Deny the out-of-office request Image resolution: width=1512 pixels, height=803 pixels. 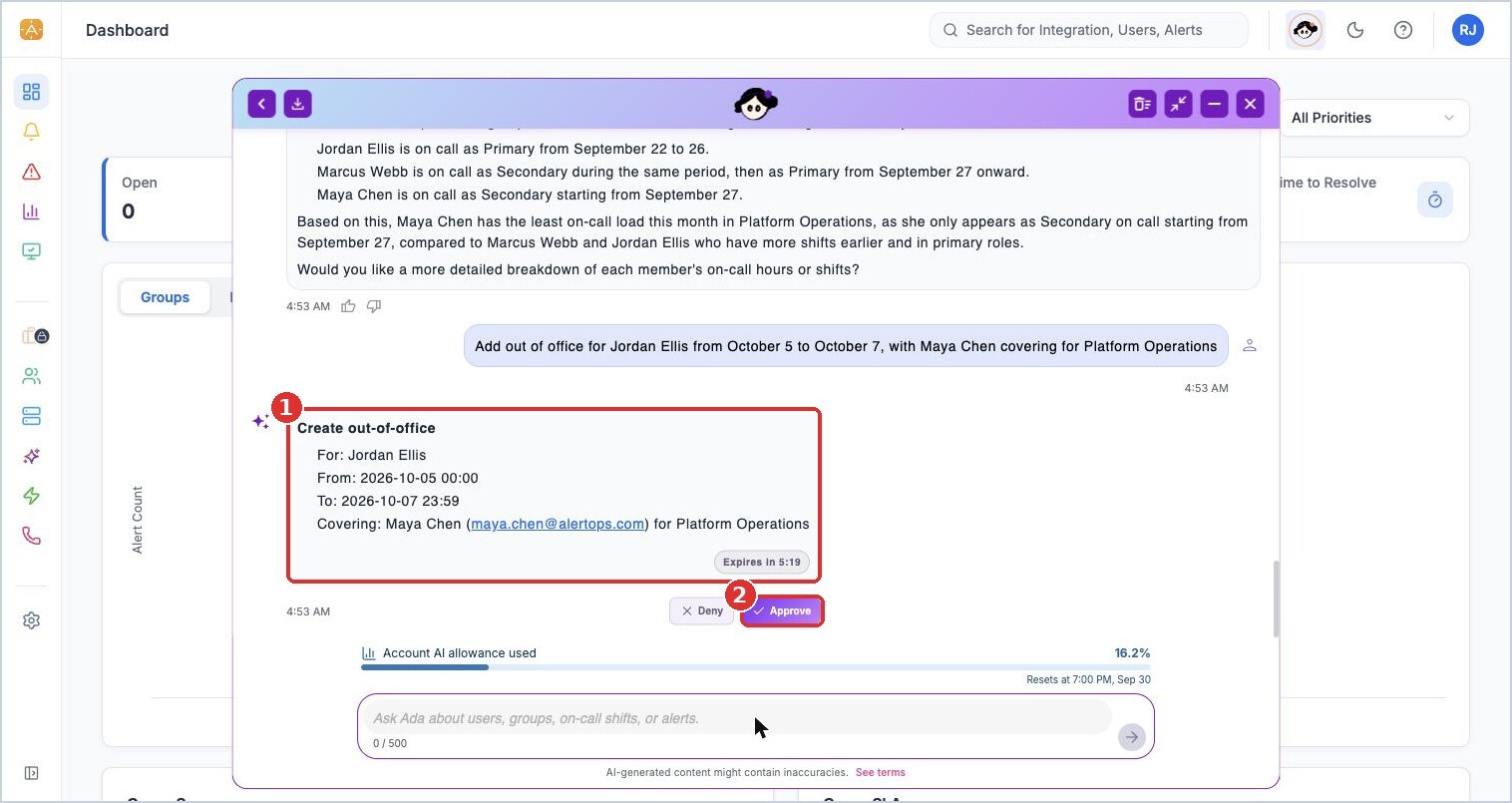pyautogui.click(x=702, y=610)
